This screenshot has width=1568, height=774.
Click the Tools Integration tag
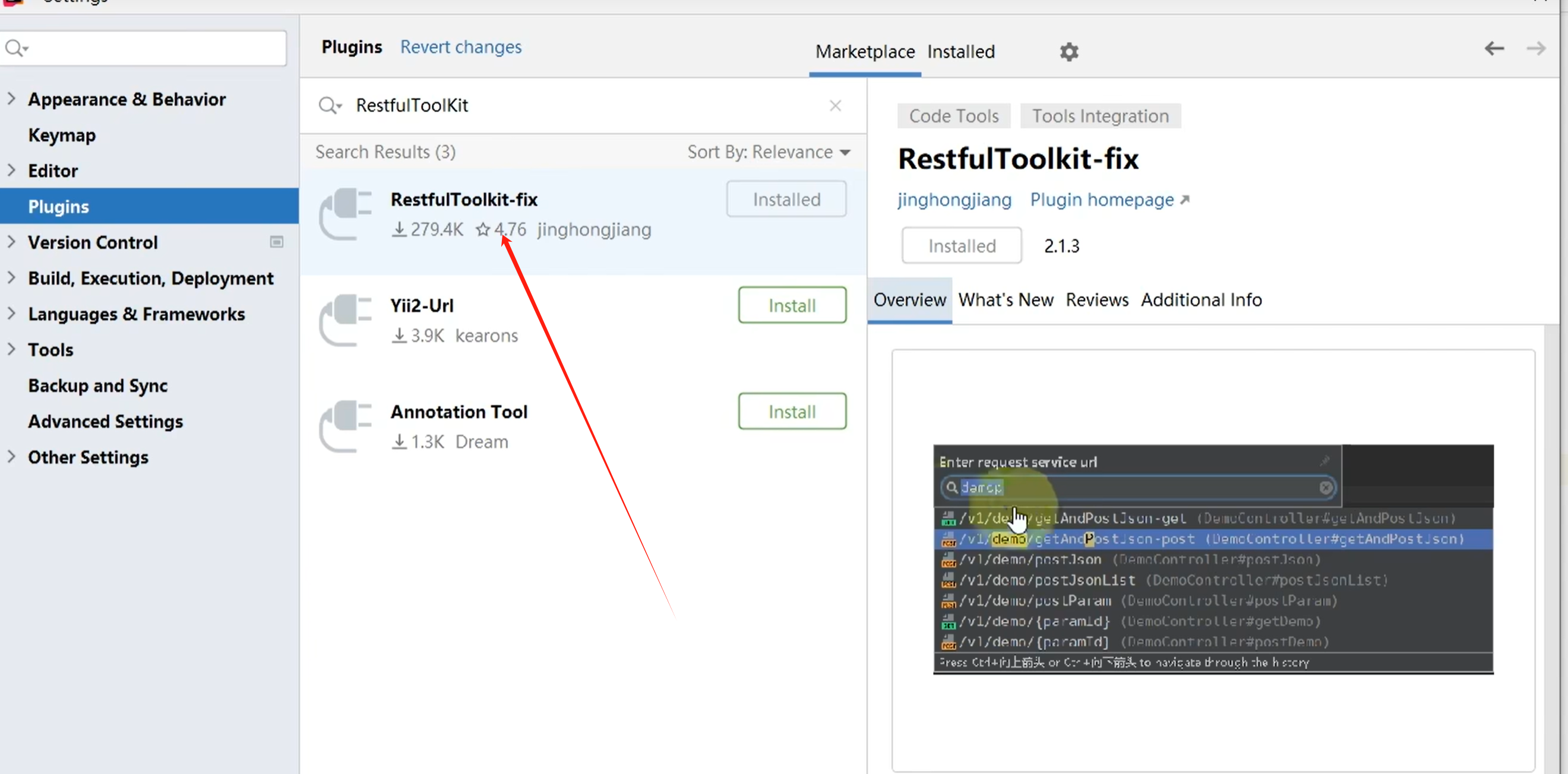tap(1101, 116)
